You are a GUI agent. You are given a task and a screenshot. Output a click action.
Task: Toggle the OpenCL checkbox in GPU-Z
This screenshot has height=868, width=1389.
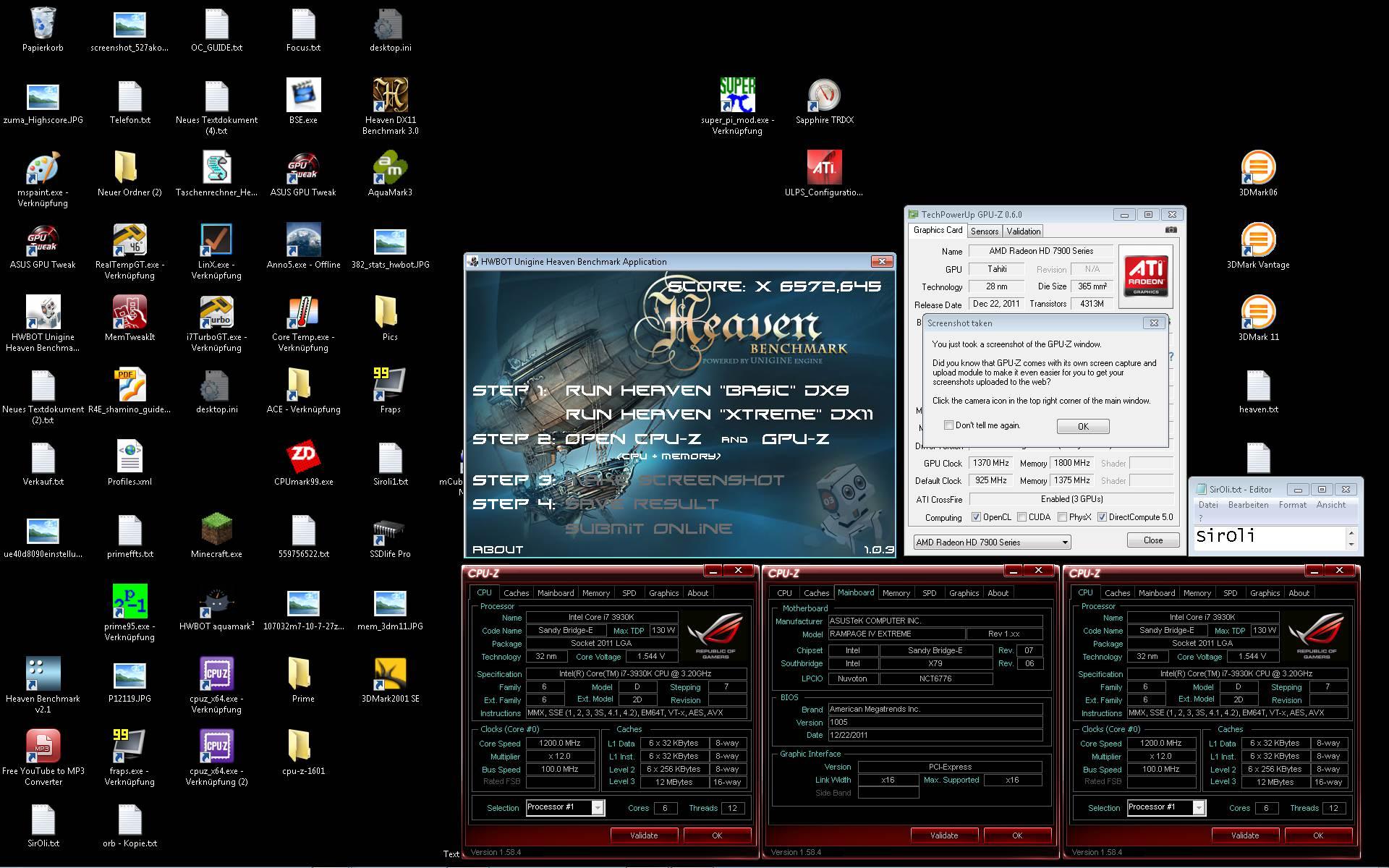[976, 517]
